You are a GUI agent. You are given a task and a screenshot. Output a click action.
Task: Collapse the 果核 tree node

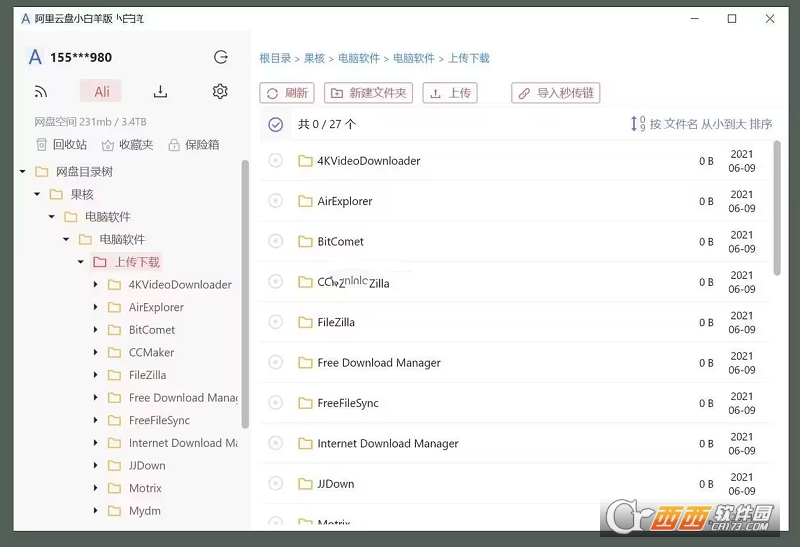37,194
